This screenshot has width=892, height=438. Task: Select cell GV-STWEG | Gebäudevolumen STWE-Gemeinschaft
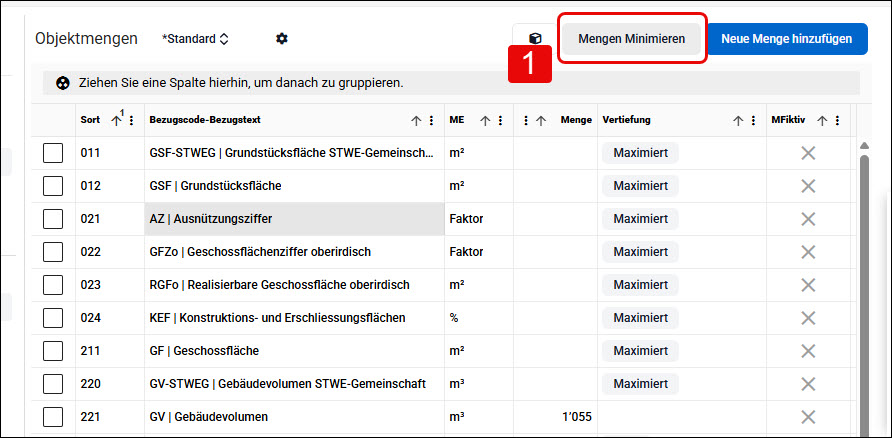tap(295, 384)
